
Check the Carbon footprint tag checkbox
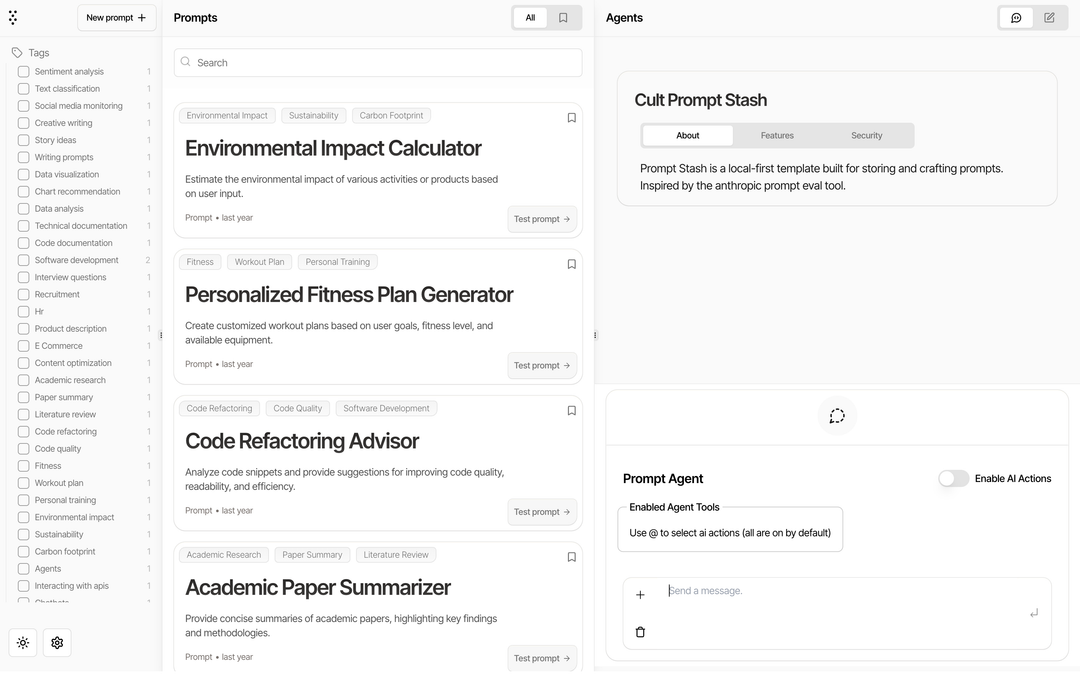tap(23, 551)
